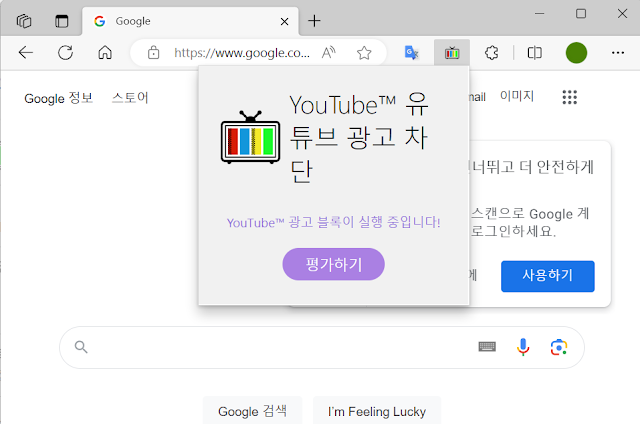Open the Google 정보 link
640x424 pixels.
[x=59, y=98]
